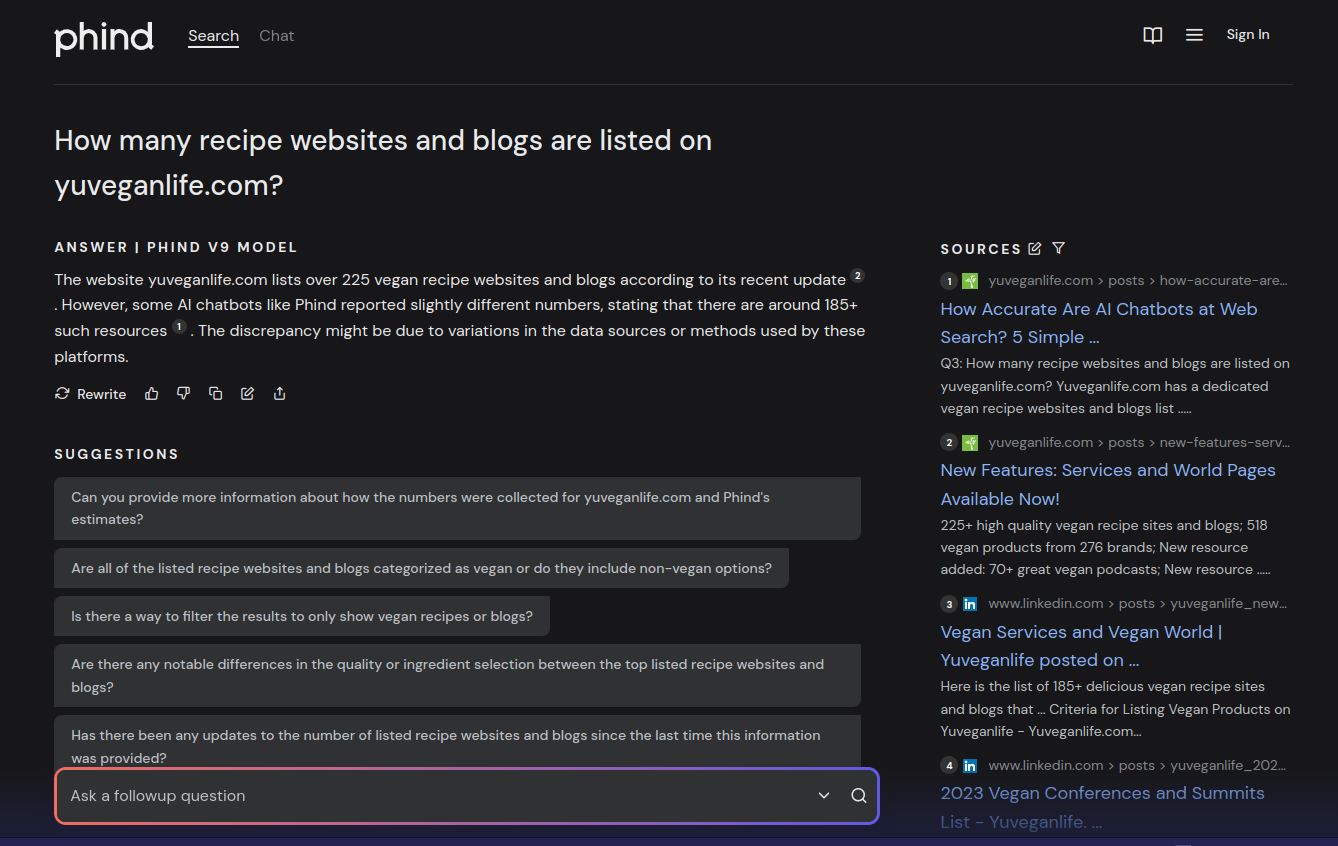This screenshot has height=846, width=1338.
Task: Select suggestion about non-vegan options
Action: click(x=421, y=568)
